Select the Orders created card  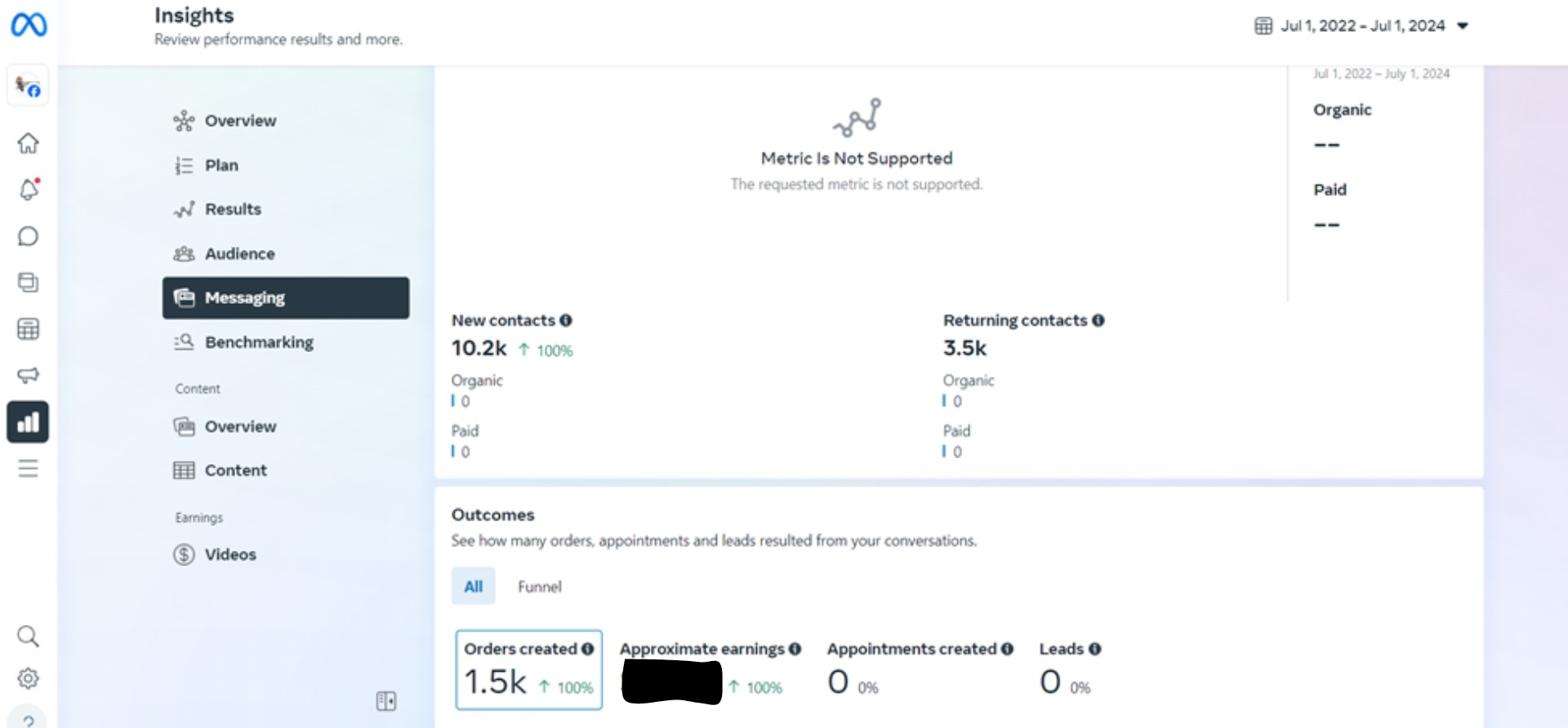tap(528, 669)
